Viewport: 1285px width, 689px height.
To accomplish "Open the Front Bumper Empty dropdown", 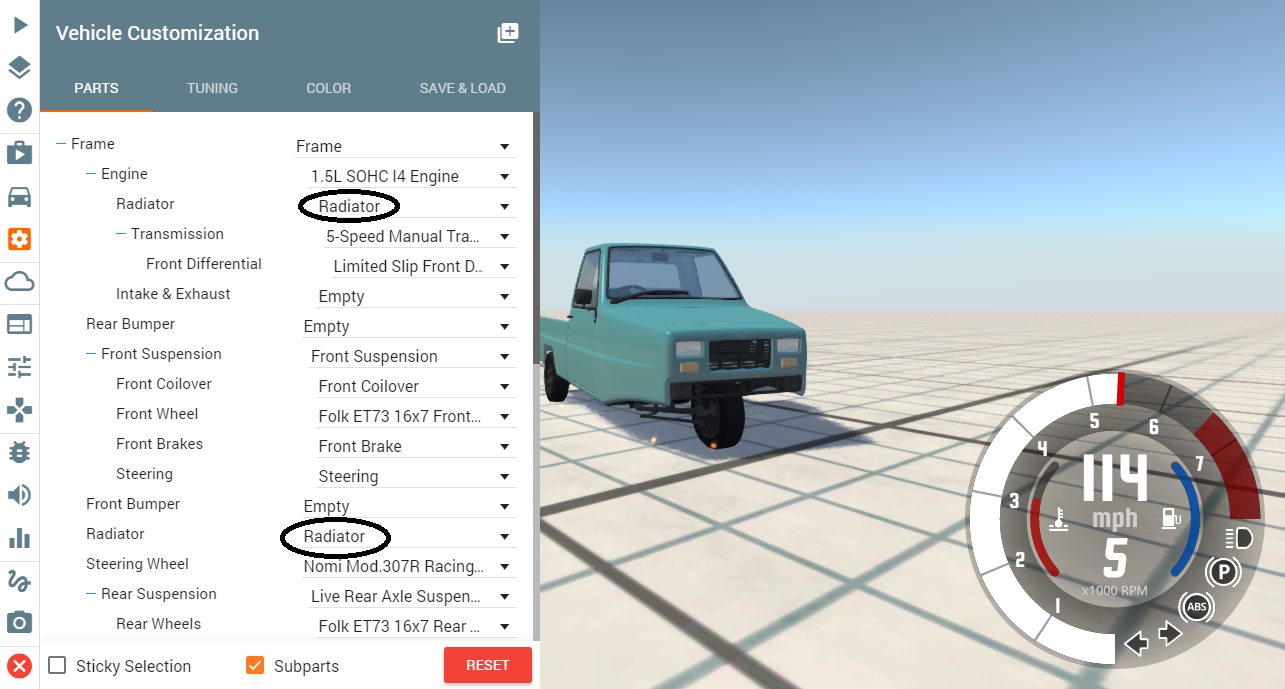I will coord(409,506).
